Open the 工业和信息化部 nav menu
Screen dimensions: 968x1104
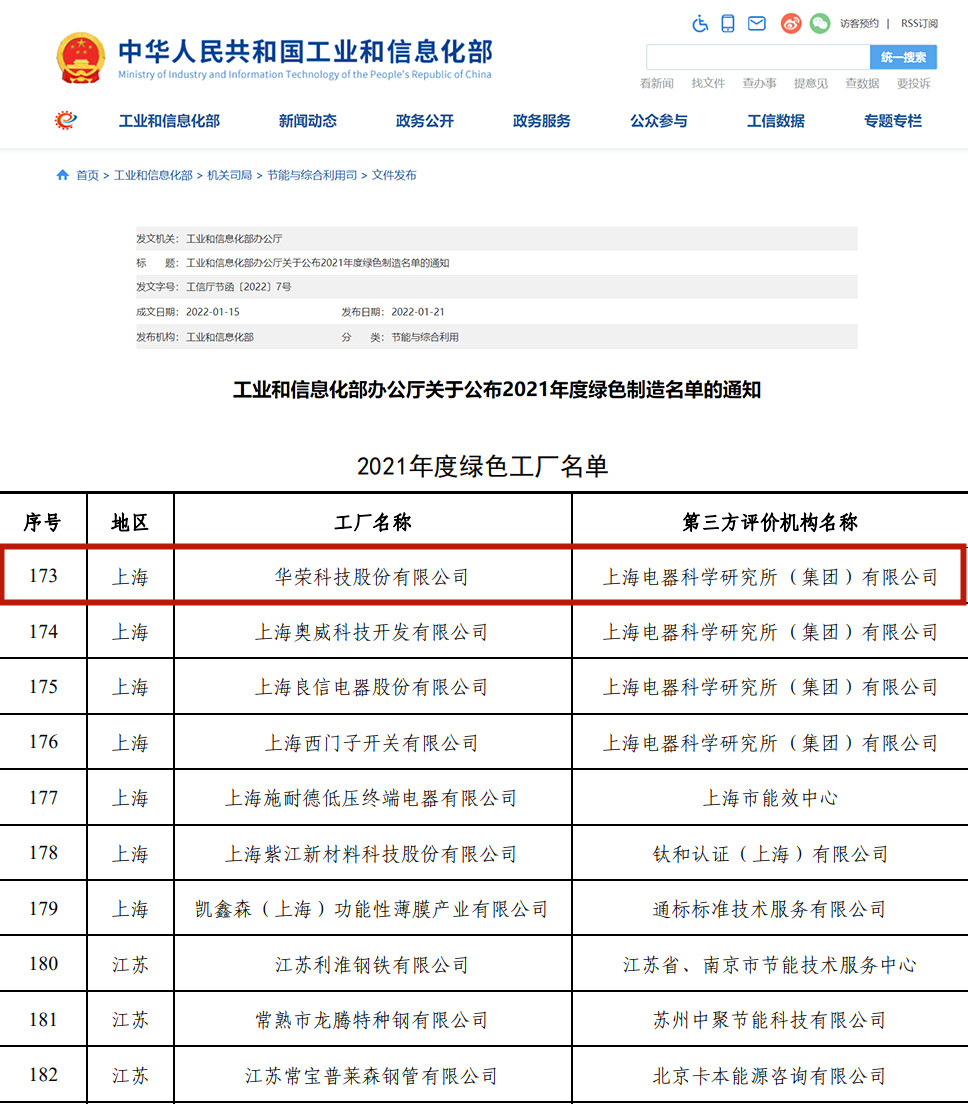click(169, 121)
